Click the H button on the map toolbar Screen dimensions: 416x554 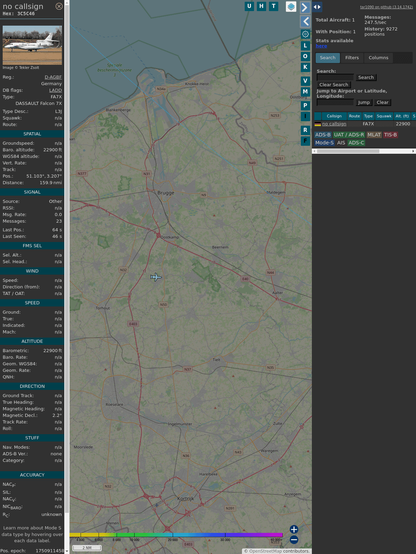click(x=261, y=6)
